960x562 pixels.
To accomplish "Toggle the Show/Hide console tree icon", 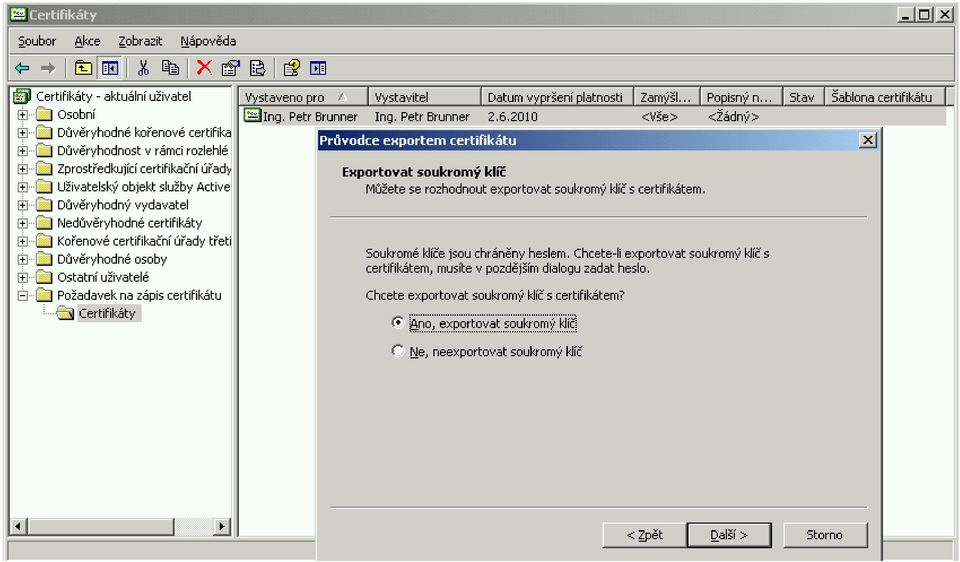I will coord(110,68).
